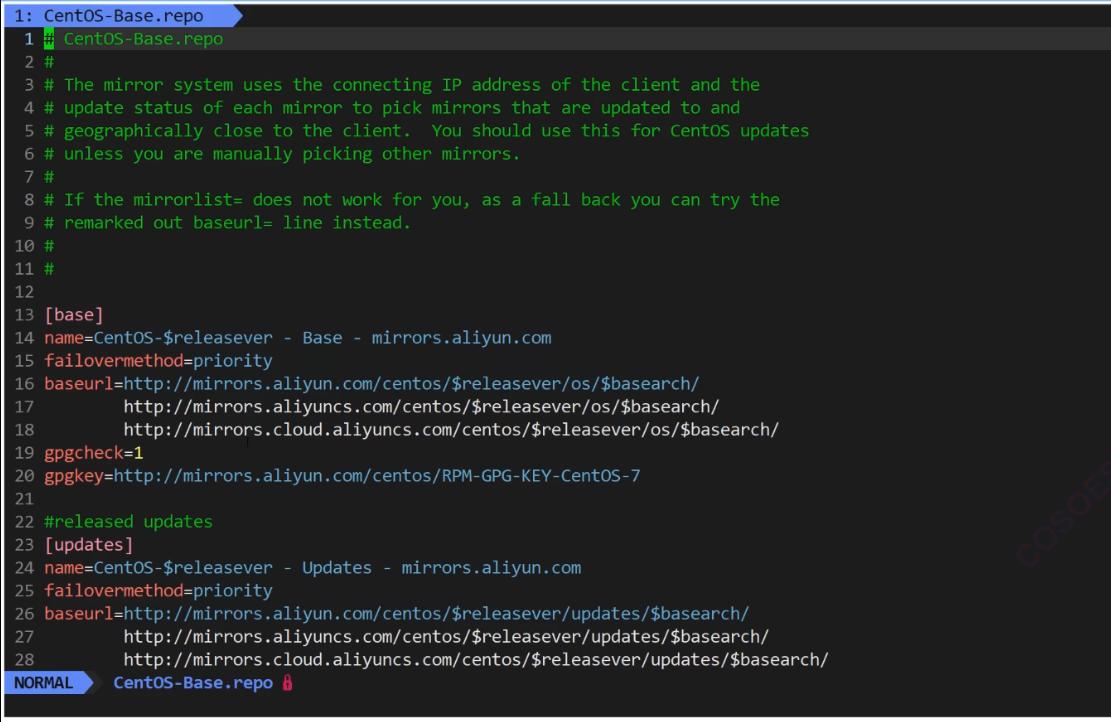Image resolution: width=1111 pixels, height=722 pixels.
Task: Click the NORMAL mode indicator
Action: pyautogui.click(x=44, y=682)
